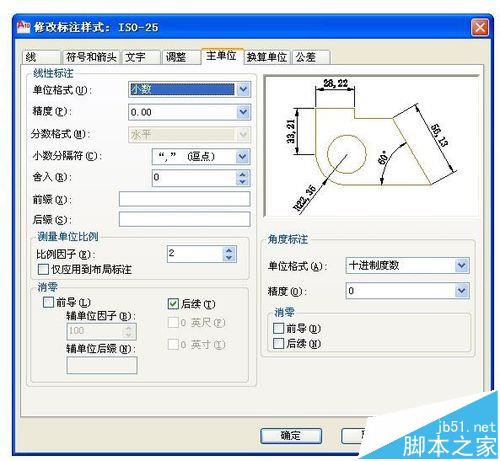Select the 文字 tab
The width and height of the screenshot is (500, 461).
point(141,57)
